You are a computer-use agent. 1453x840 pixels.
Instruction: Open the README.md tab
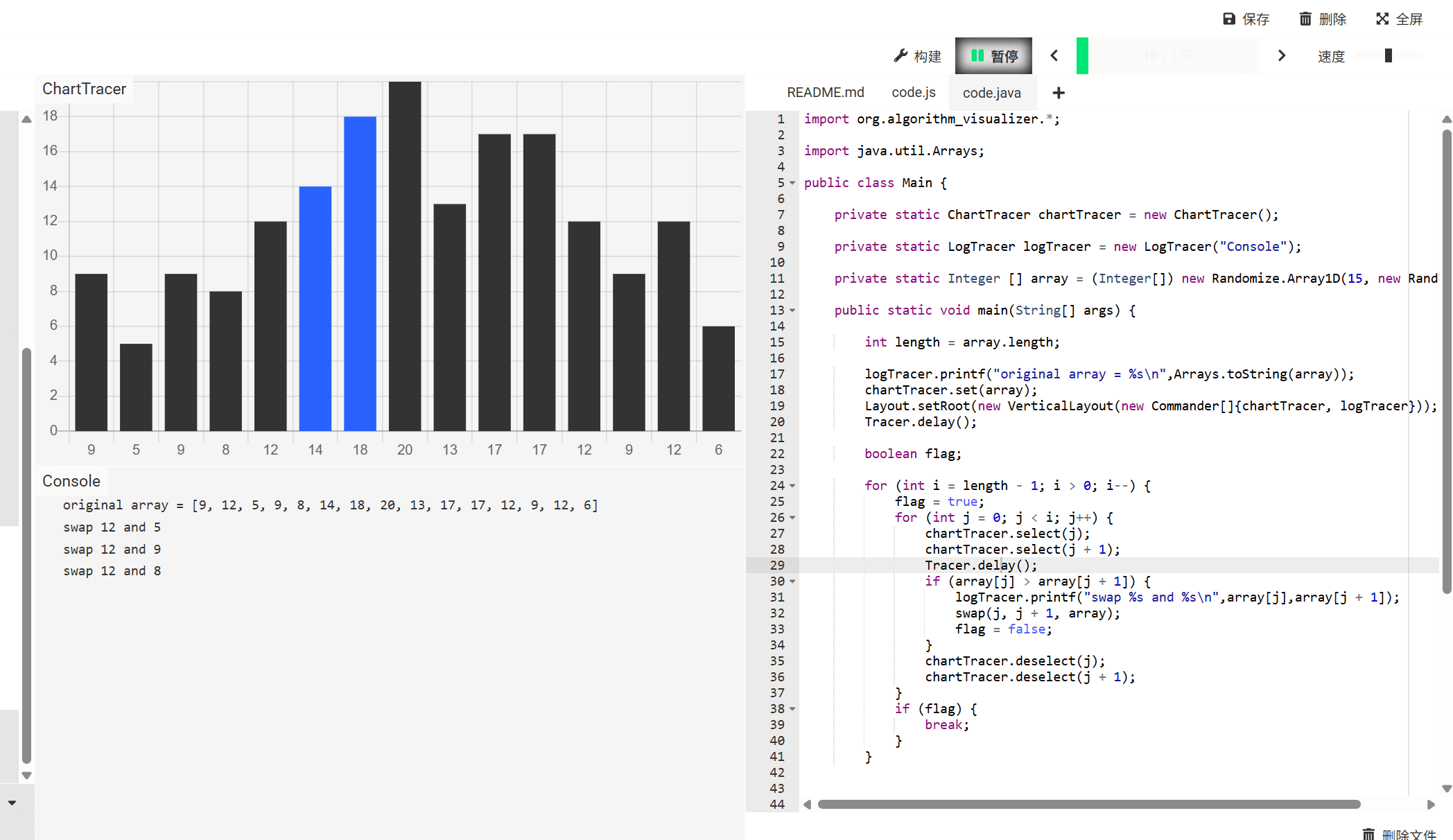tap(825, 93)
